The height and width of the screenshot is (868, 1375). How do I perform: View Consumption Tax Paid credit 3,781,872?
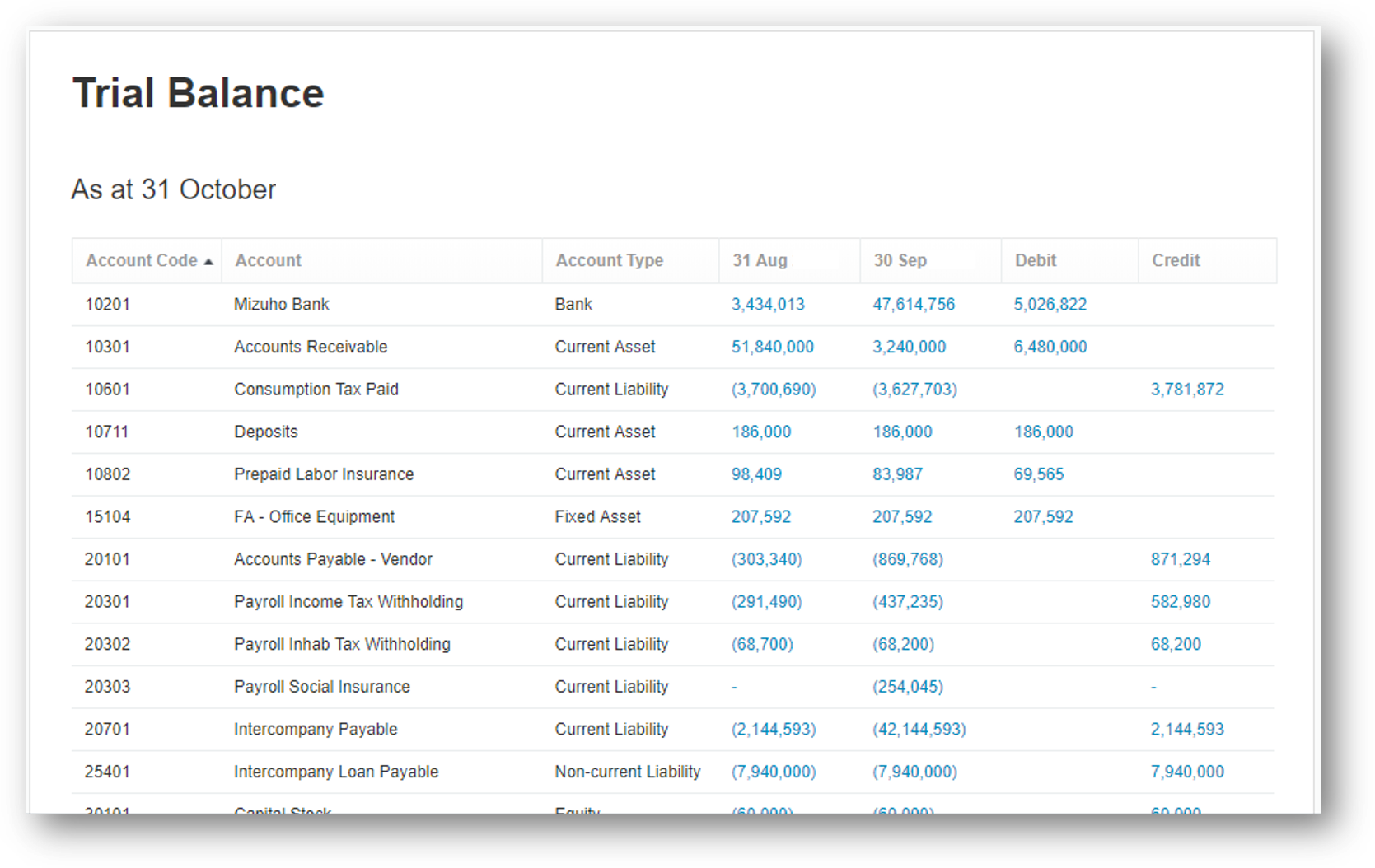(x=1187, y=389)
